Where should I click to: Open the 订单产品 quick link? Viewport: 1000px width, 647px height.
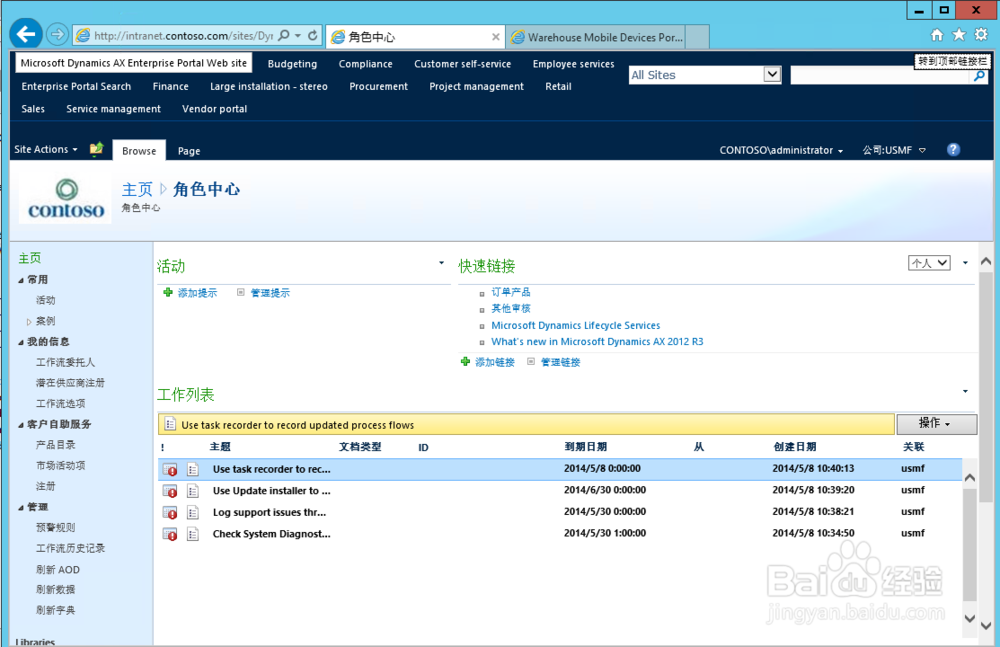point(510,292)
